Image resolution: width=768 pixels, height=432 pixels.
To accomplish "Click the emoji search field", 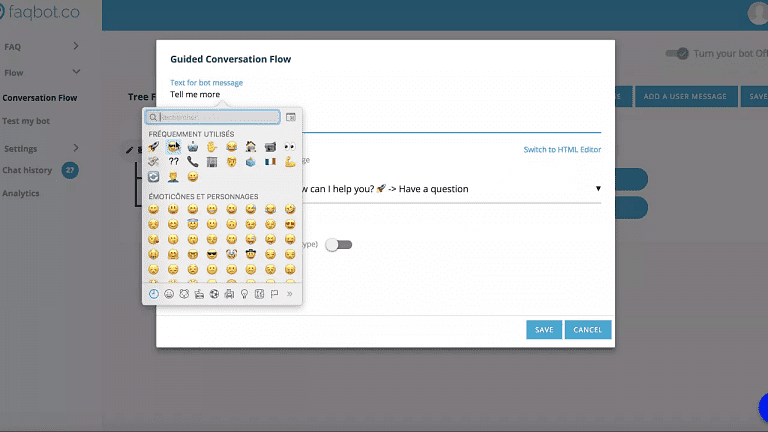I will tap(214, 117).
